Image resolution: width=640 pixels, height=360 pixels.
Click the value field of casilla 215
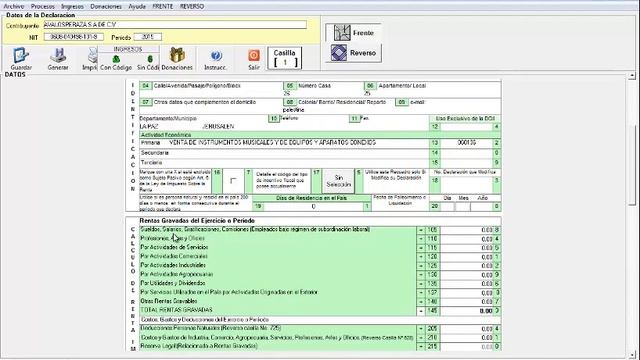click(x=467, y=347)
